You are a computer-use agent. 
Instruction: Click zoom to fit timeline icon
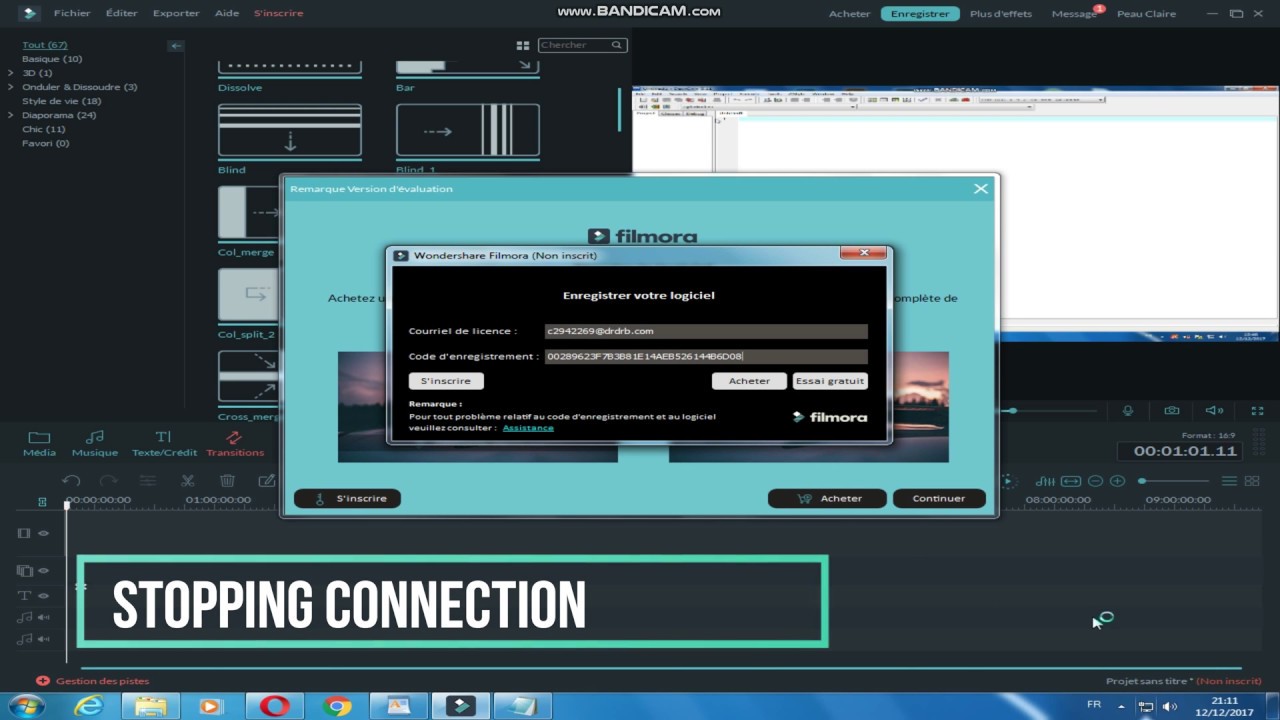coord(1070,481)
